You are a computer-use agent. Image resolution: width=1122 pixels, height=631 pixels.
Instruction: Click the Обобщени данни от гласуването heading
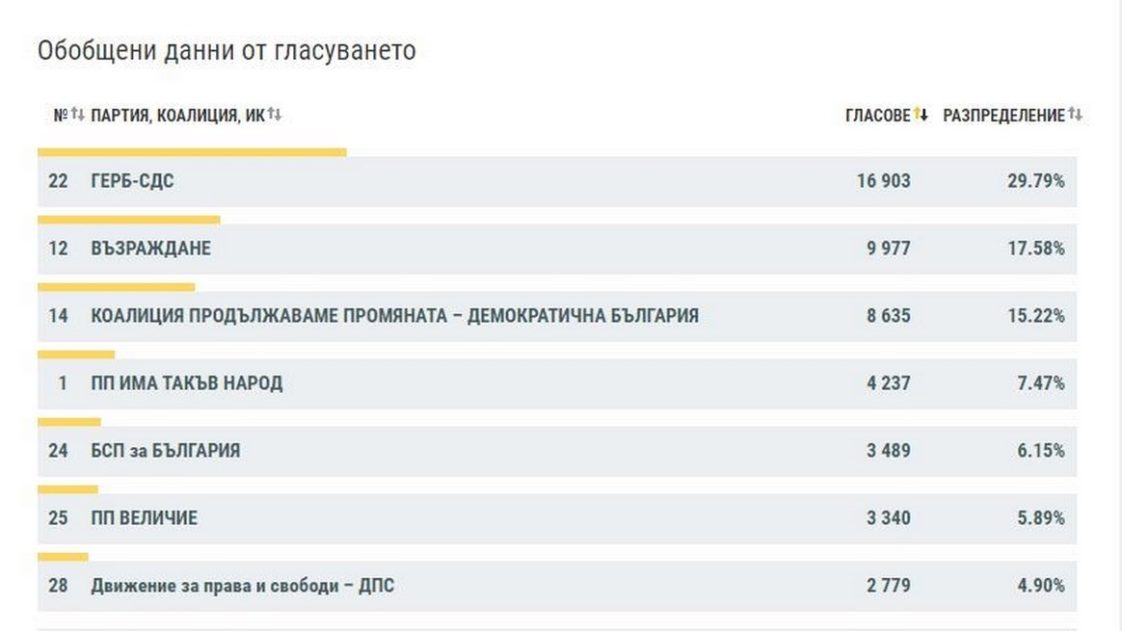226,50
